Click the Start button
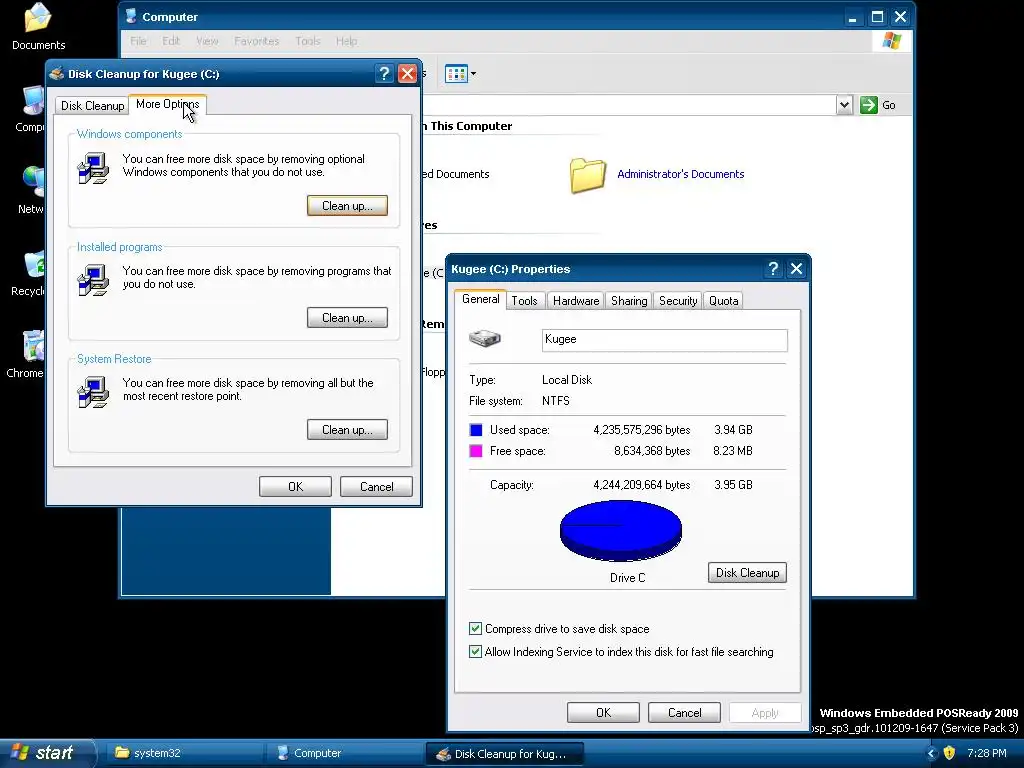Image resolution: width=1024 pixels, height=768 pixels. pos(47,753)
